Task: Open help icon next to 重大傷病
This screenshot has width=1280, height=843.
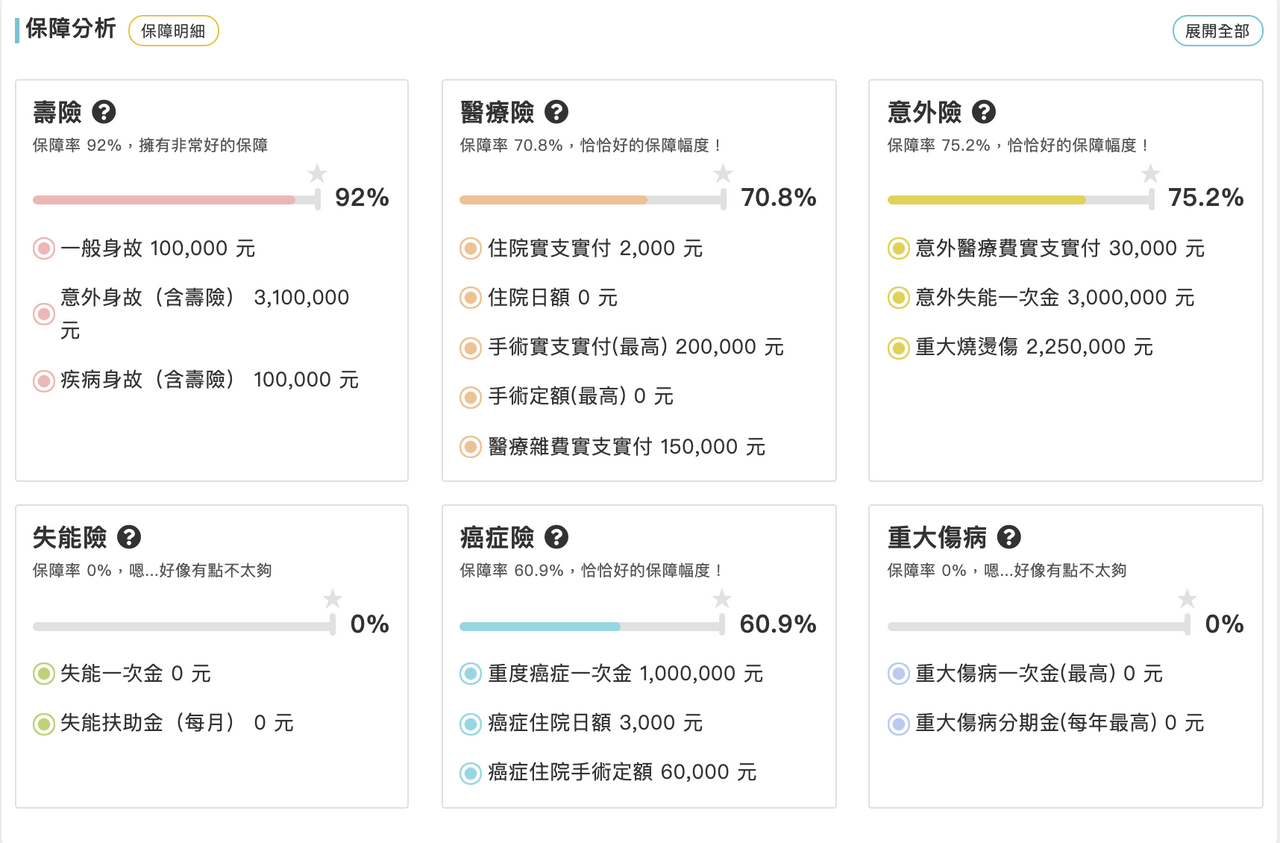Action: click(1009, 537)
